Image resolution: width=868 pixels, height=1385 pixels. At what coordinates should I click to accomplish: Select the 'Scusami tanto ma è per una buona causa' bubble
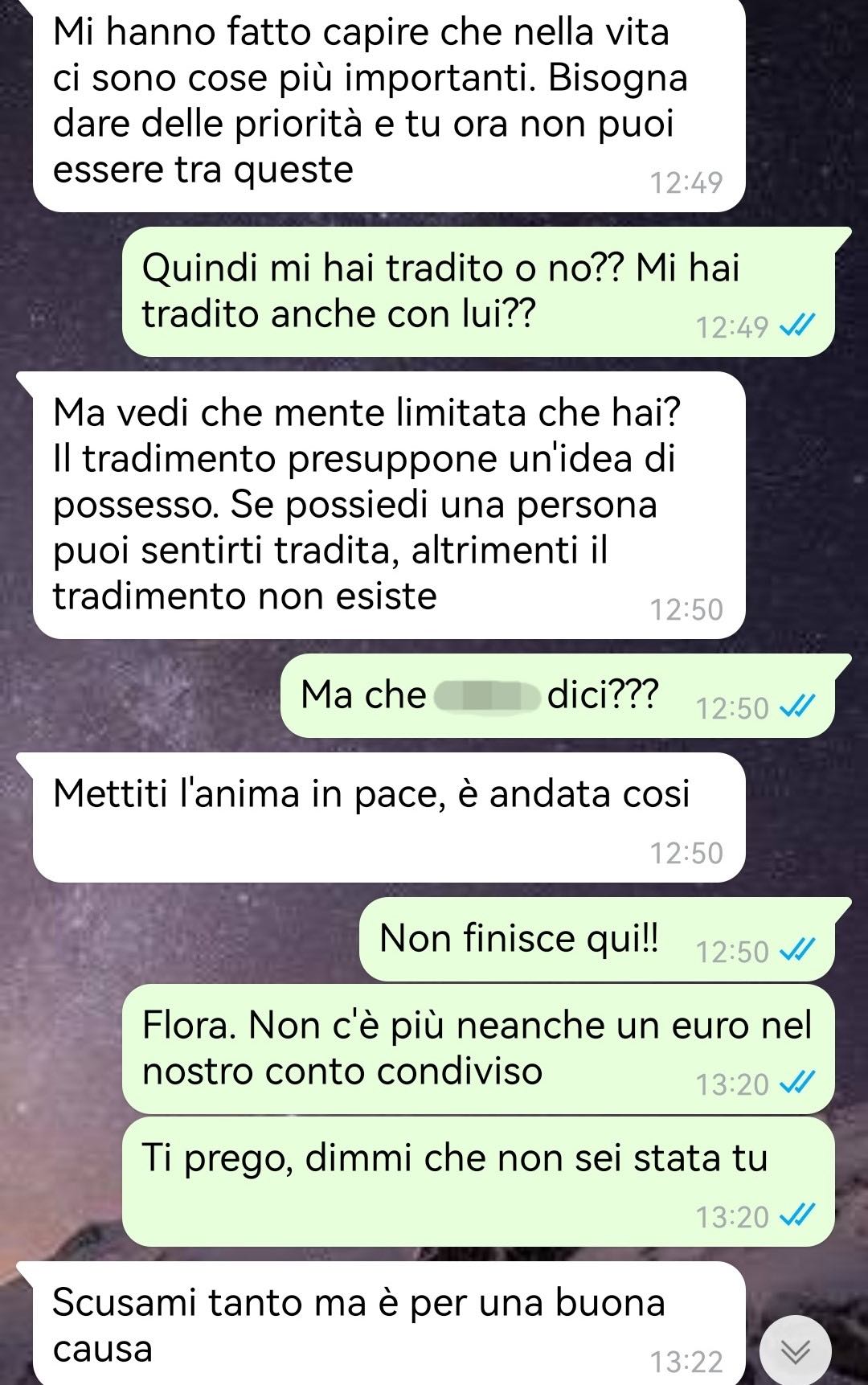389,1324
